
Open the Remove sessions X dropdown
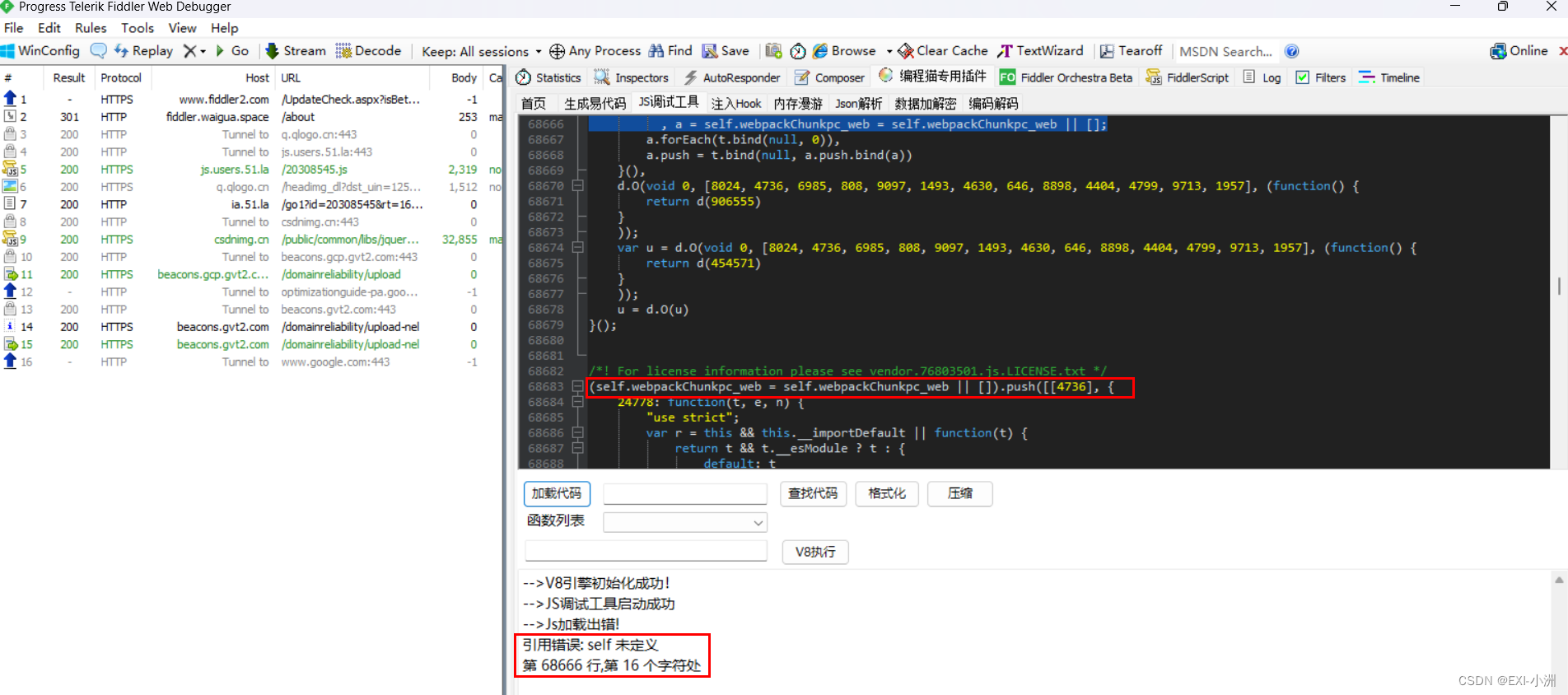194,51
